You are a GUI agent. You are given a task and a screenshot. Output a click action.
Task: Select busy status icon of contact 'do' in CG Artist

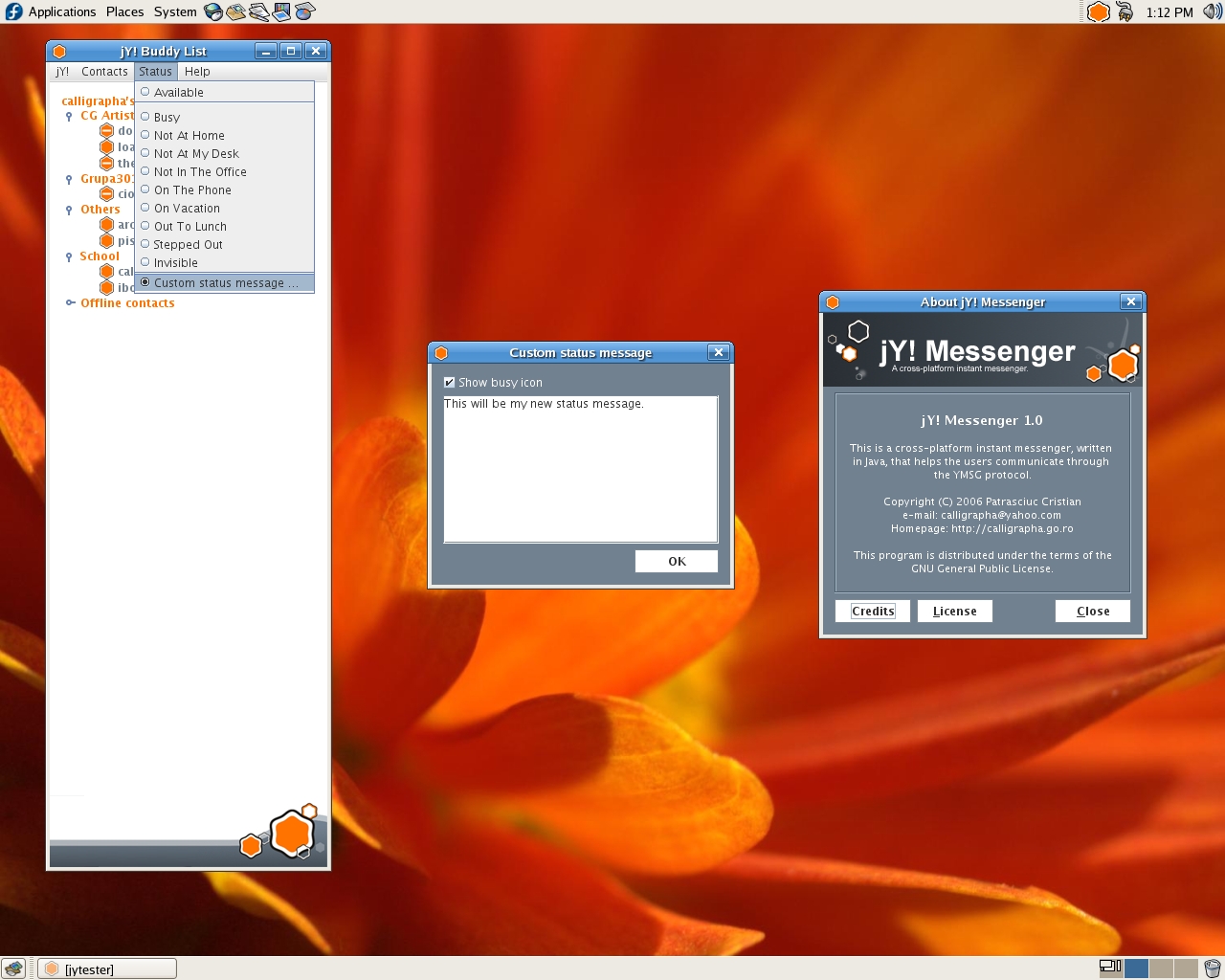[x=107, y=131]
